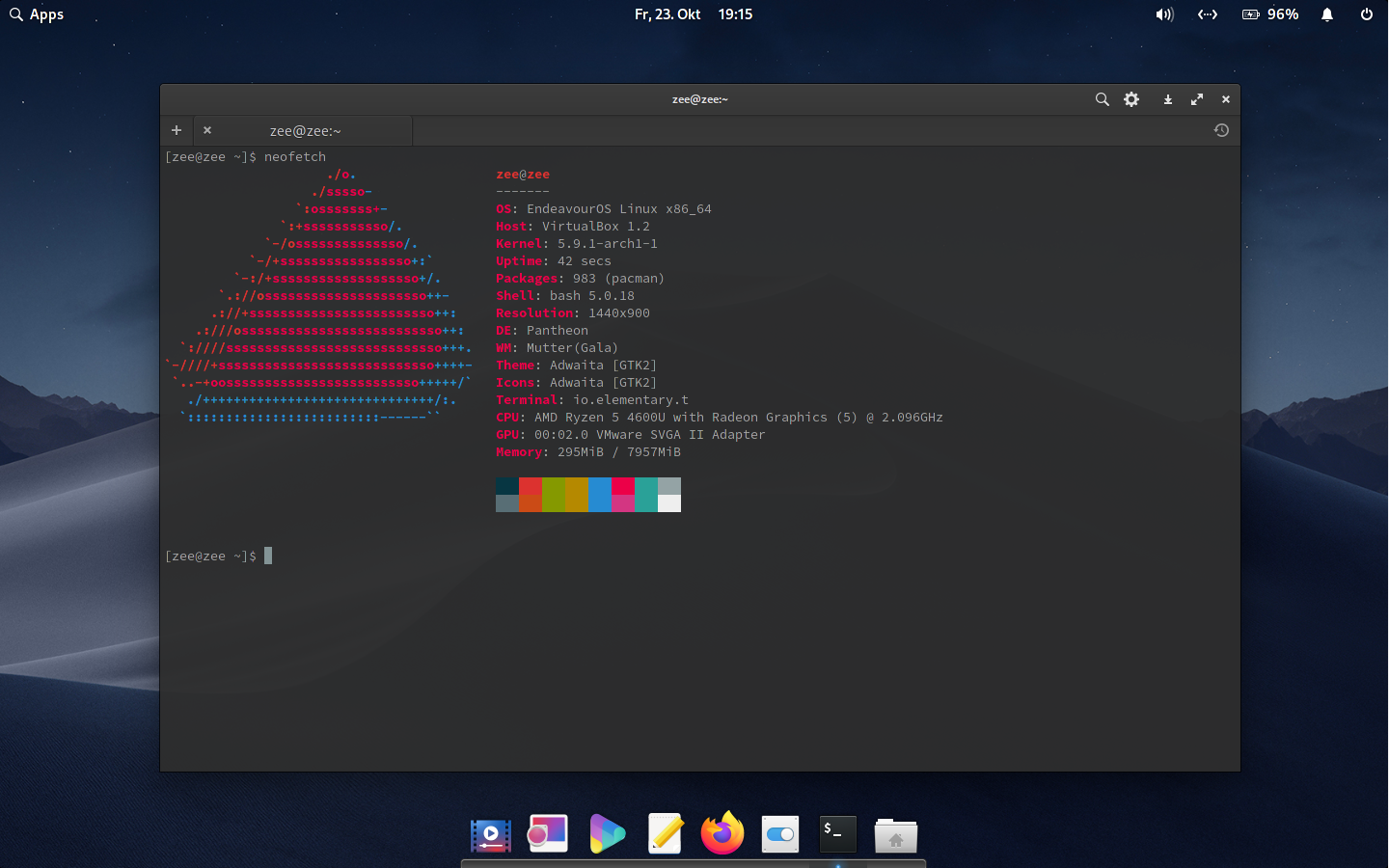1389x868 pixels.
Task: Close the terminal window
Action: pos(1226,99)
